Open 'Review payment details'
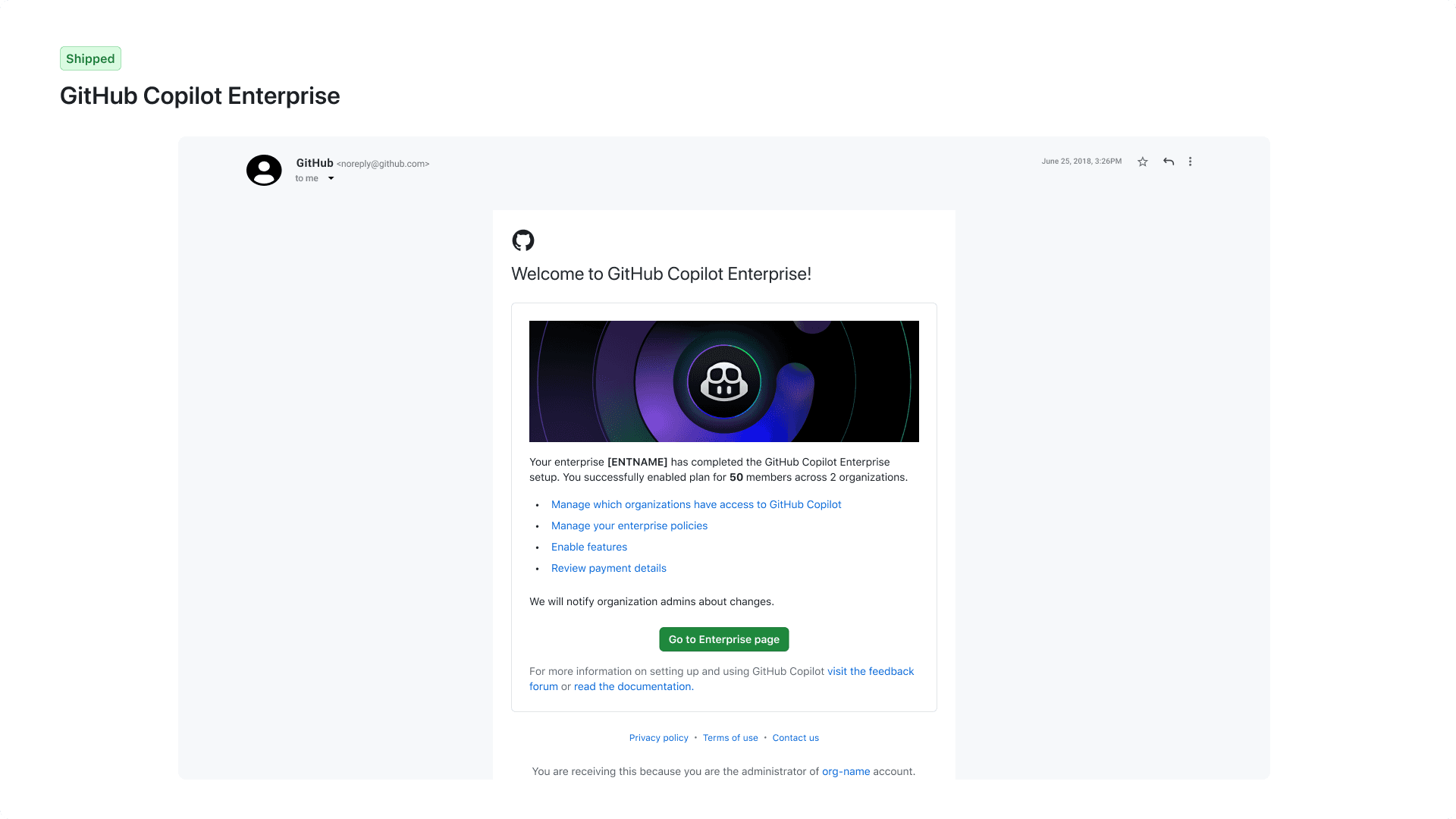 click(x=608, y=568)
